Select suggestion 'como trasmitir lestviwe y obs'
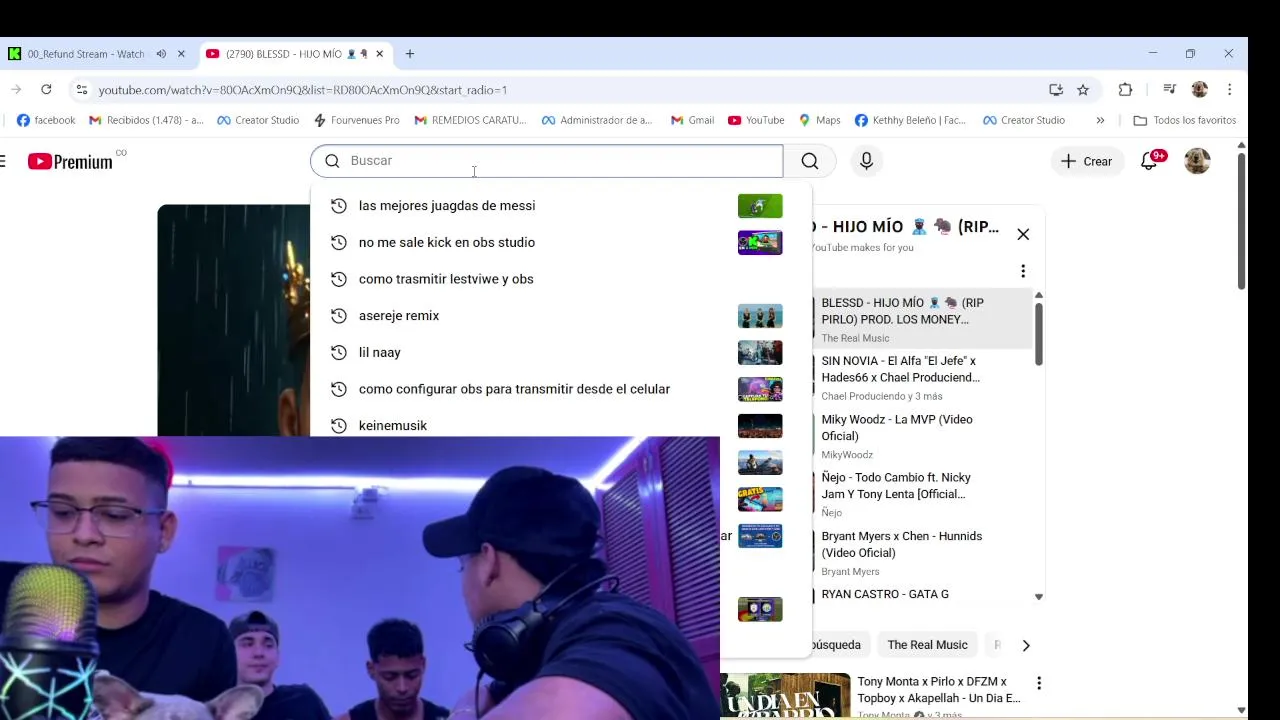This screenshot has width=1280, height=720. coord(446,279)
